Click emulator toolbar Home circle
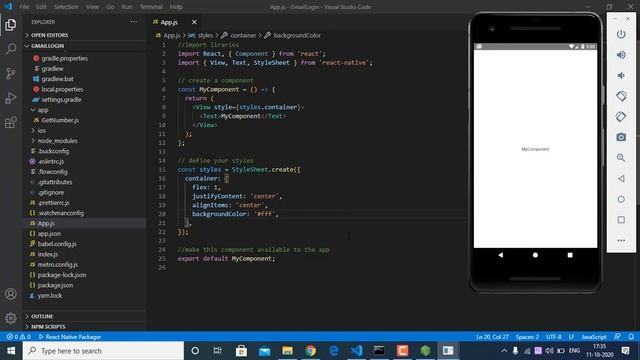Screen dimensions: 640x360 point(621,199)
